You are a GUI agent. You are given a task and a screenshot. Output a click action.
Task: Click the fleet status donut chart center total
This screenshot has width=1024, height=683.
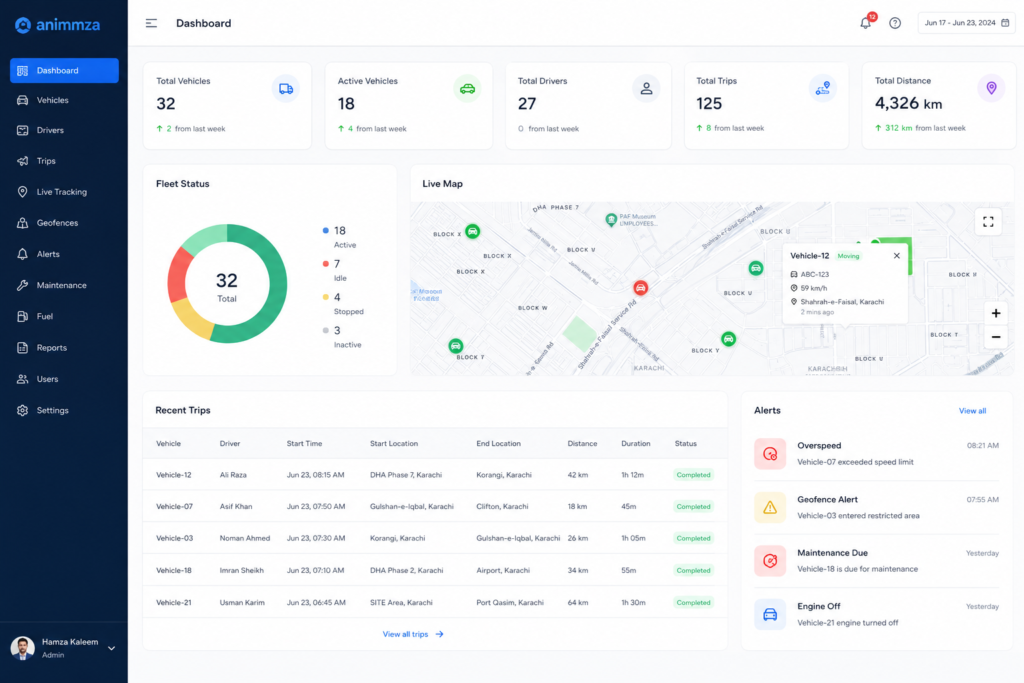point(227,287)
